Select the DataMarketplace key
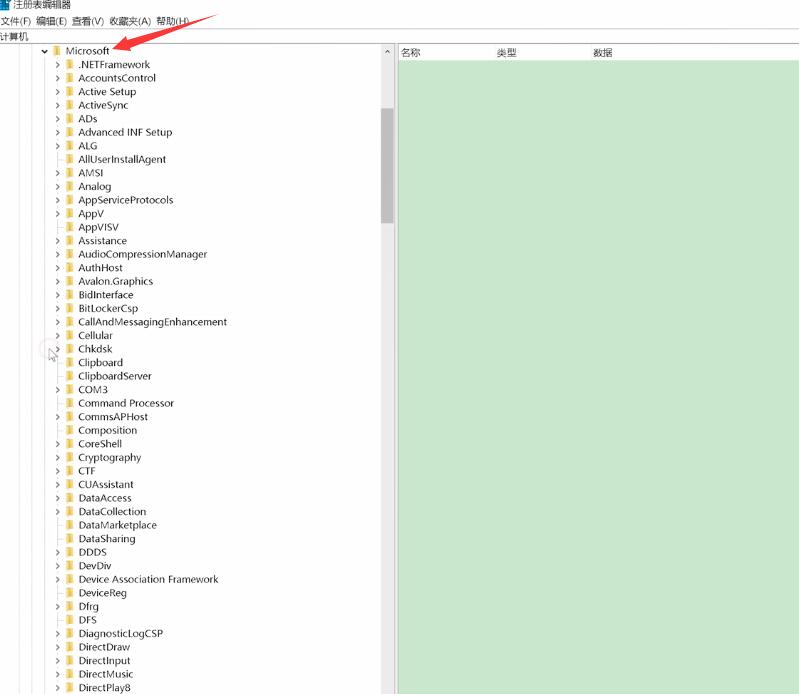This screenshot has width=799, height=694. pyautogui.click(x=118, y=525)
